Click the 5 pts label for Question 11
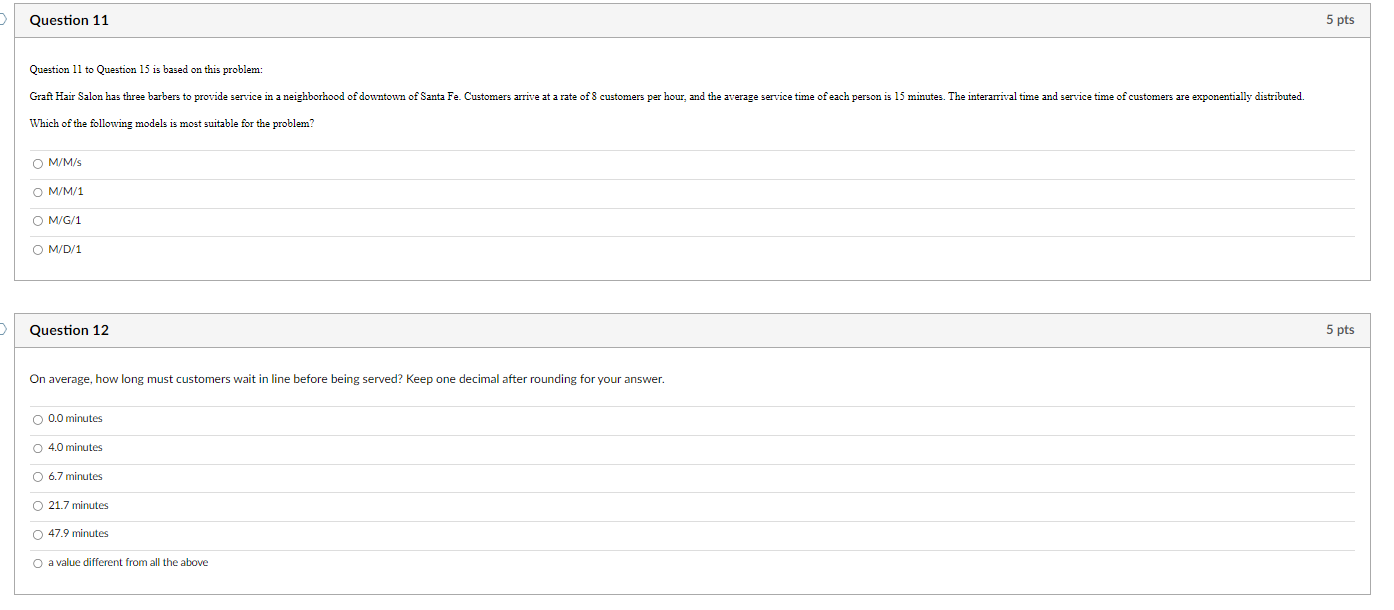 [x=1338, y=19]
